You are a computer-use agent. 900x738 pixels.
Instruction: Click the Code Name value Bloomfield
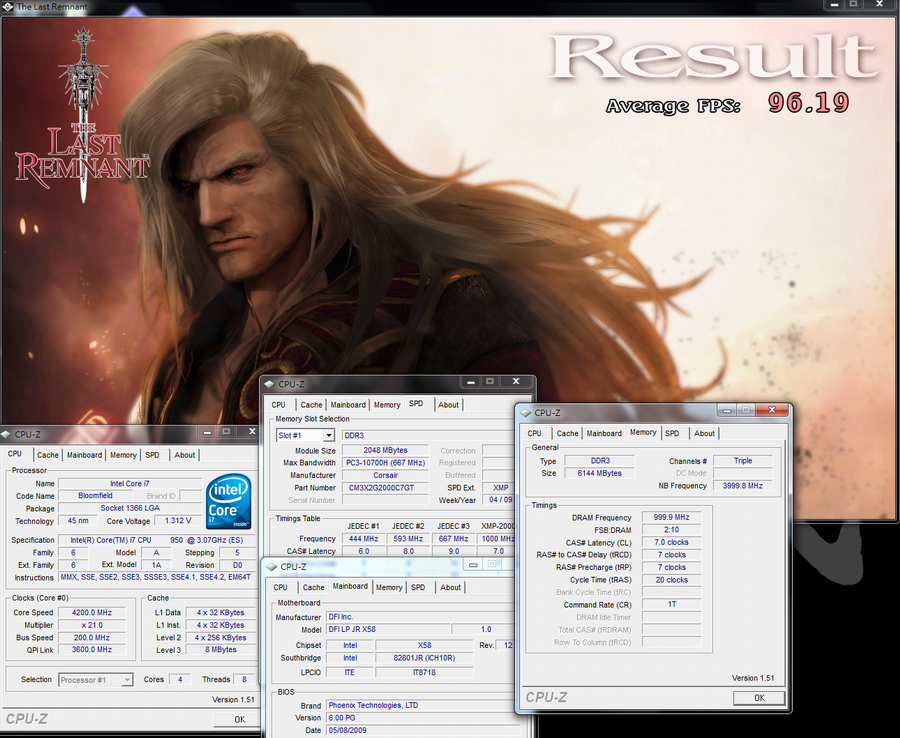point(95,495)
